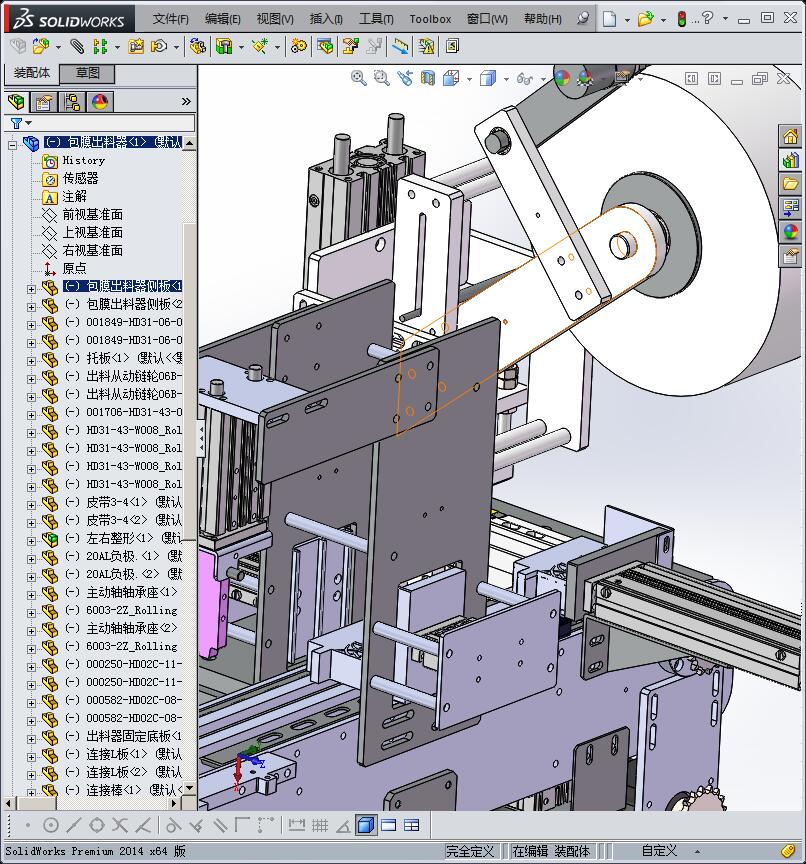Expand the 连接L板<1> component node
This screenshot has width=806, height=864.
coord(31,757)
